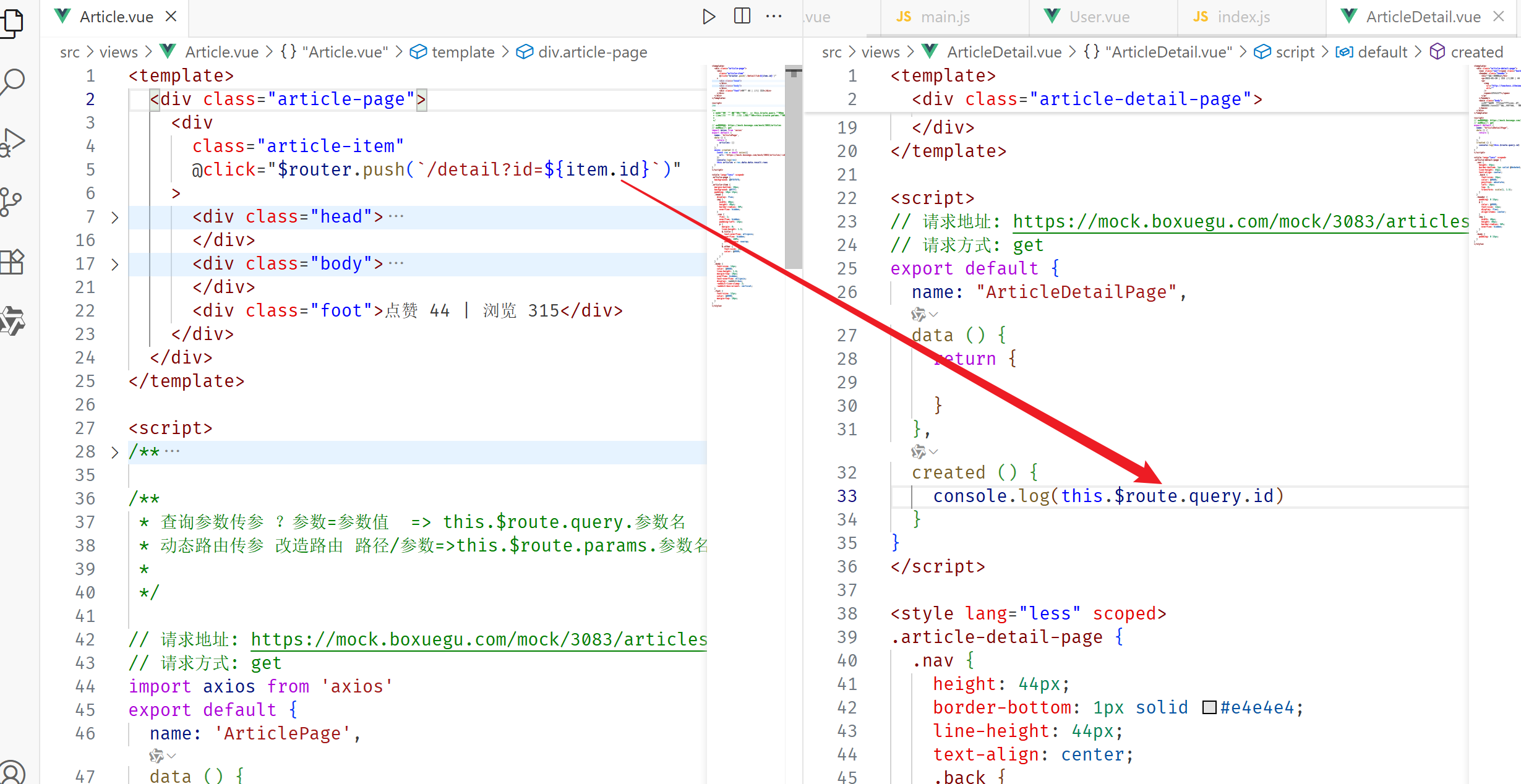
Task: Expand folded div class head on line 7
Action: click(114, 217)
